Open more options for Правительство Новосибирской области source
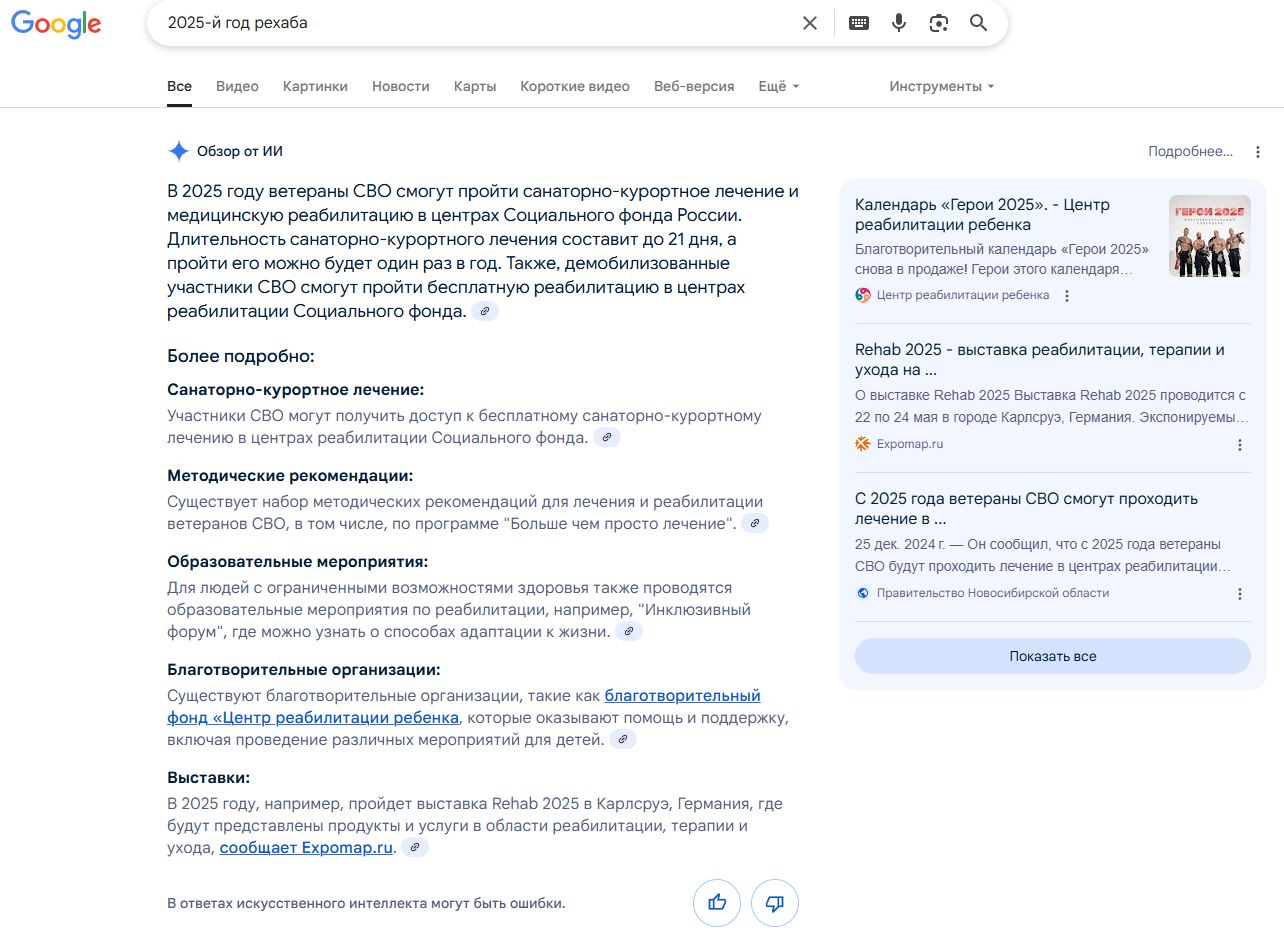This screenshot has height=935, width=1284. 1240,594
